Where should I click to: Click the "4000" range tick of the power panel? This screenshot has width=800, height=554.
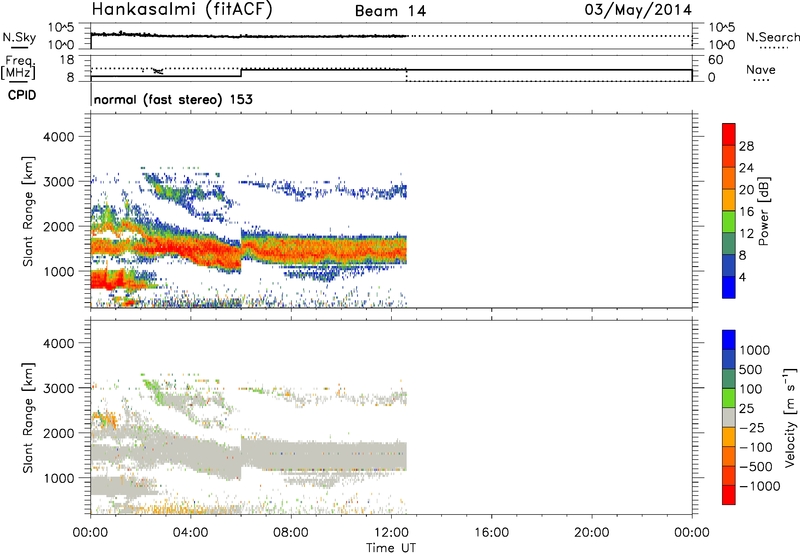(x=58, y=137)
